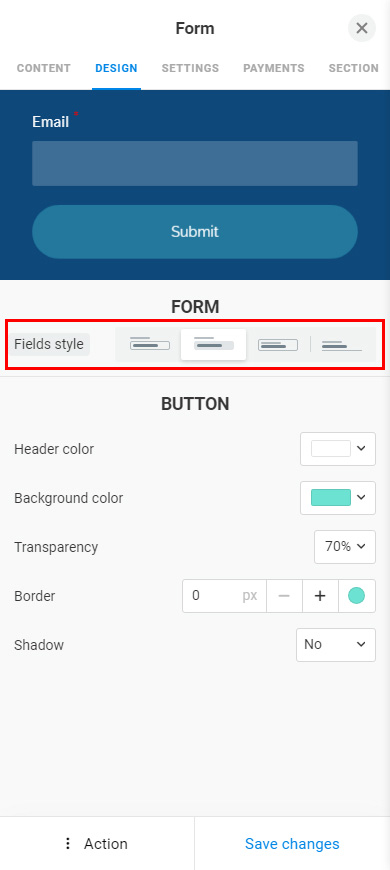Viewport: 390px width, 870px height.
Task: Select the outlined rounded fields style icon
Action: click(x=150, y=344)
